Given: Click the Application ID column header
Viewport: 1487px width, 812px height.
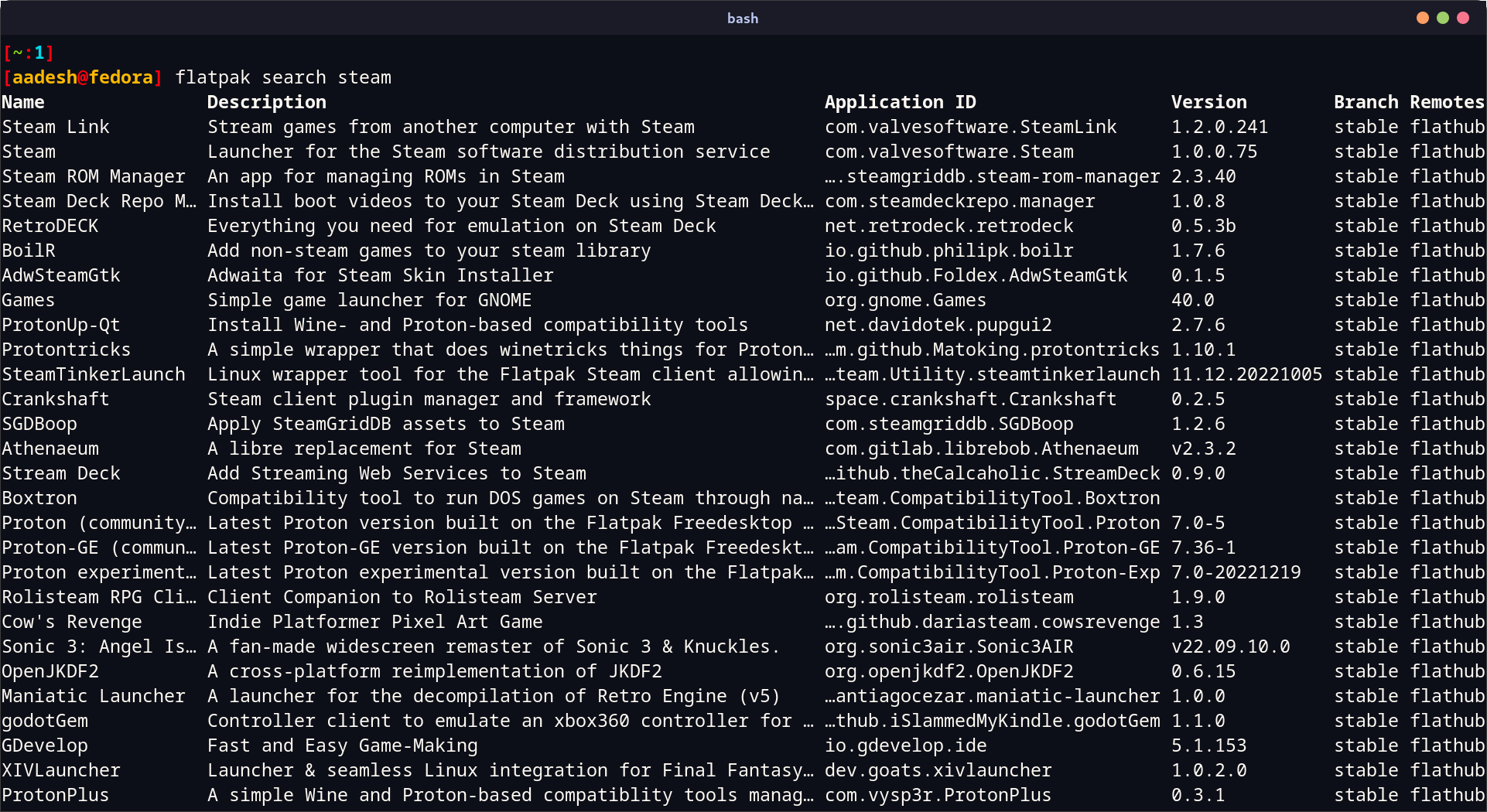Looking at the screenshot, I should point(901,101).
